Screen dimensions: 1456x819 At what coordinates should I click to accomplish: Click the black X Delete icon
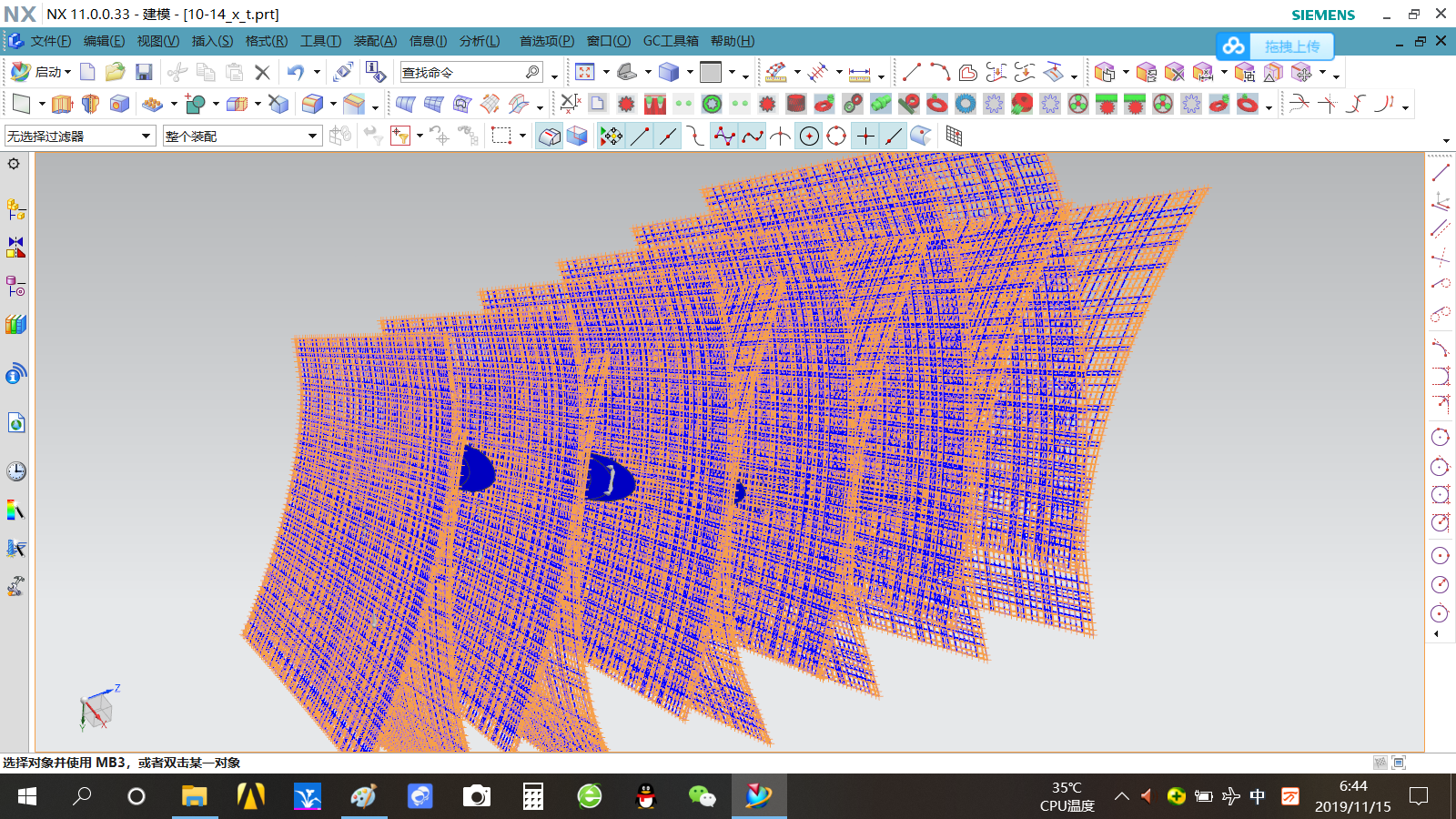pyautogui.click(x=262, y=72)
